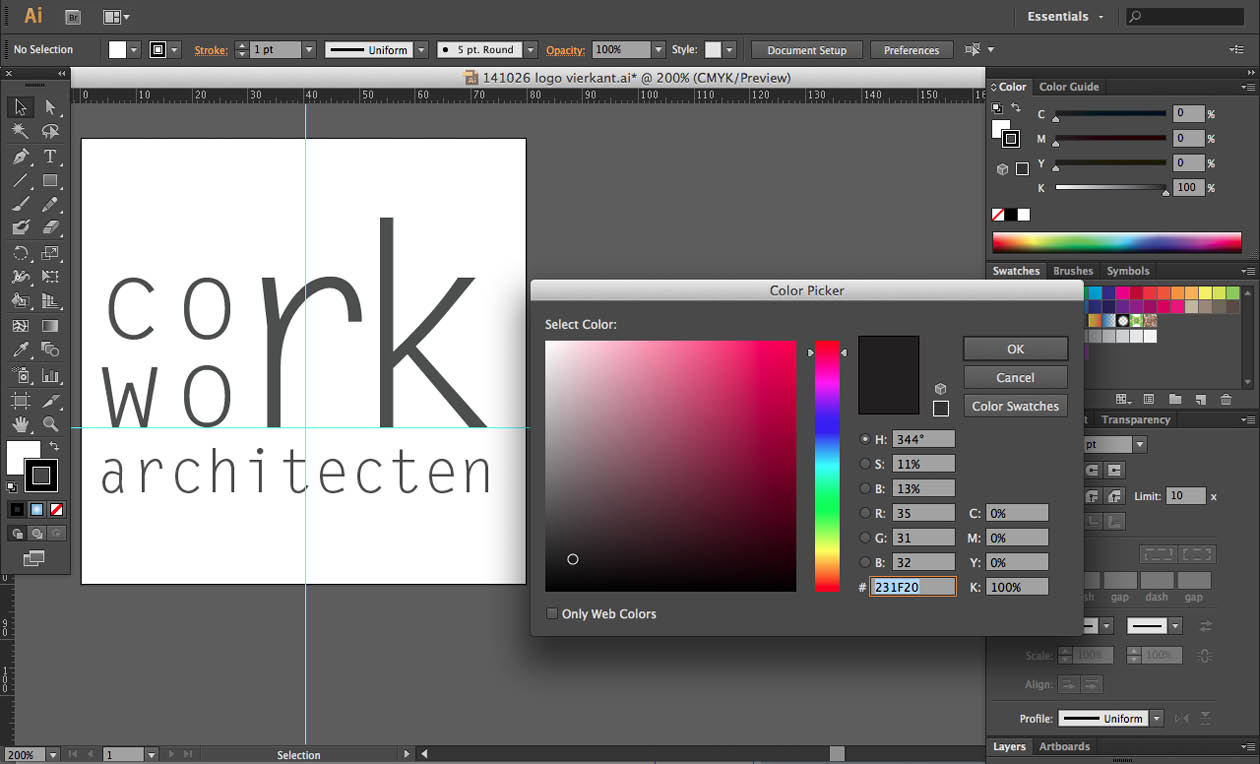Select the Paintbrush tool
Viewport: 1260px width, 764px height.
(x=20, y=205)
